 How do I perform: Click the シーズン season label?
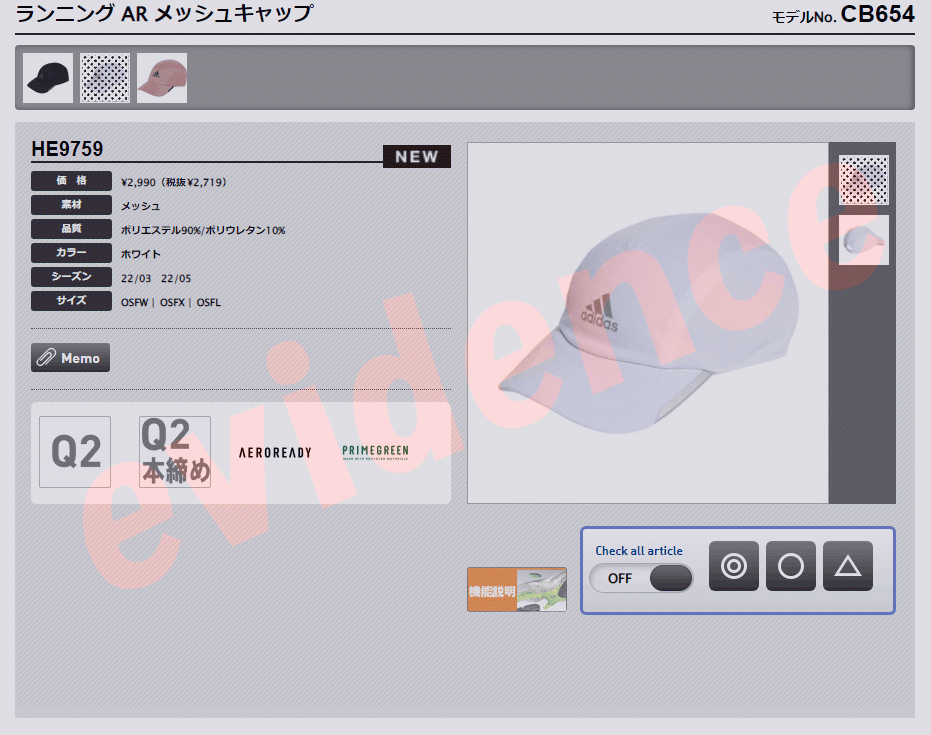pyautogui.click(x=71, y=277)
